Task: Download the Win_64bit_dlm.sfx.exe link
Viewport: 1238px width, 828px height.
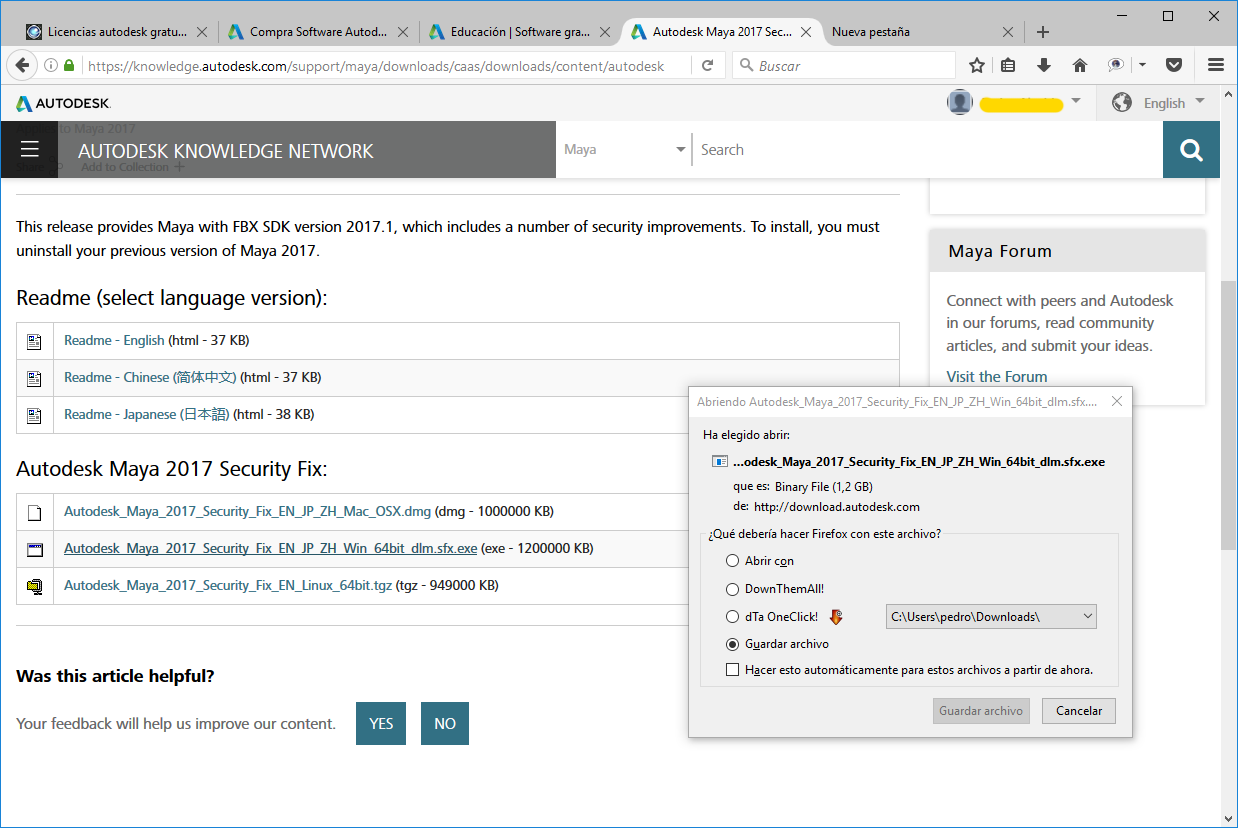Action: pos(271,549)
